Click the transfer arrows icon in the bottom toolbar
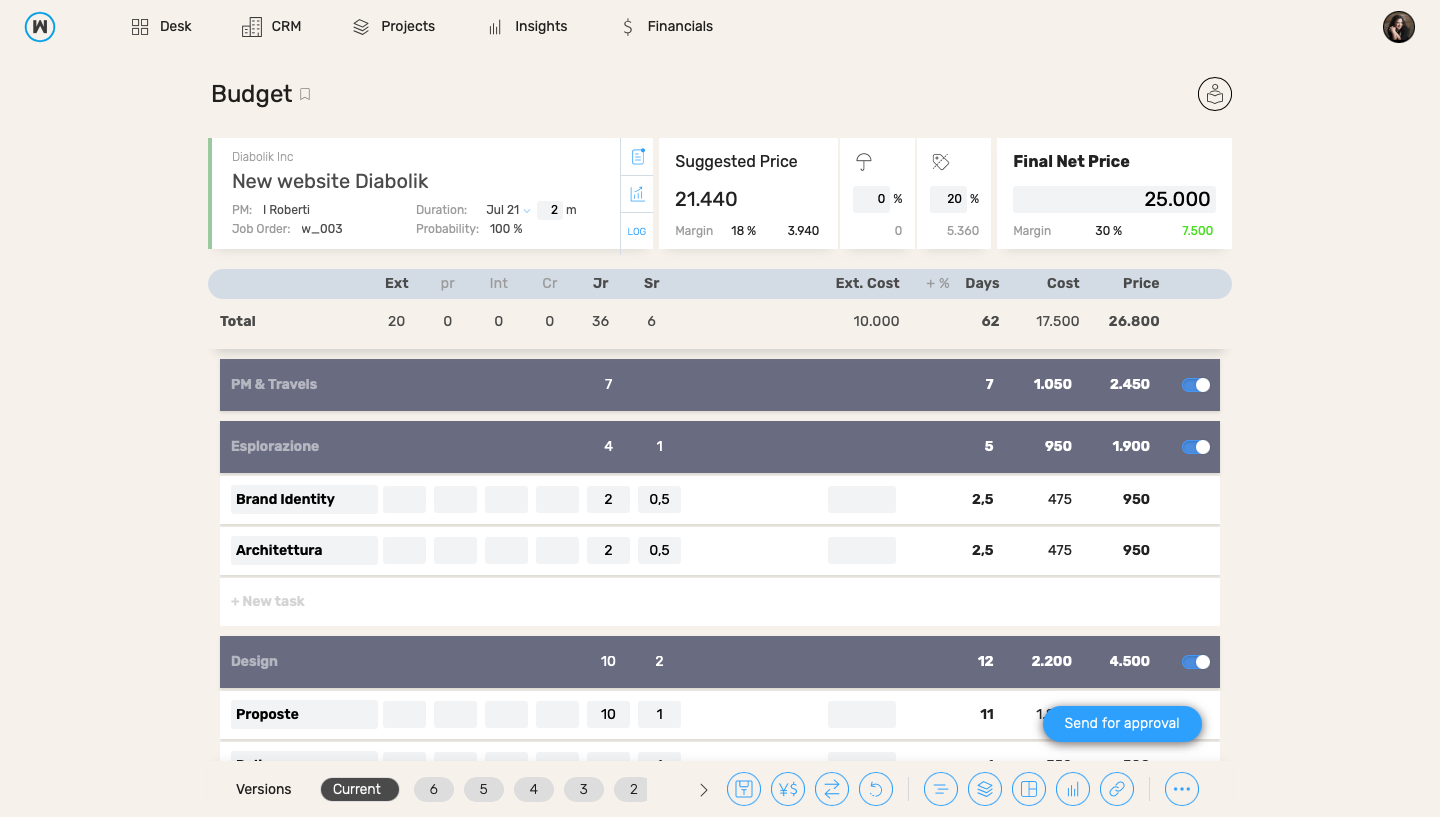This screenshot has height=817, width=1440. [832, 789]
